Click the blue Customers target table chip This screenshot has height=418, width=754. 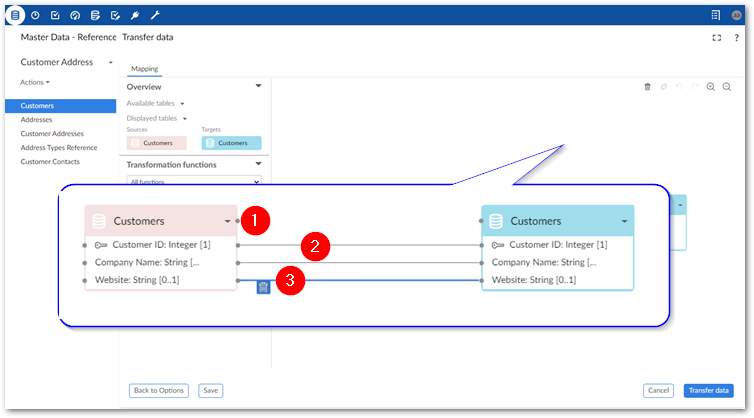231,143
